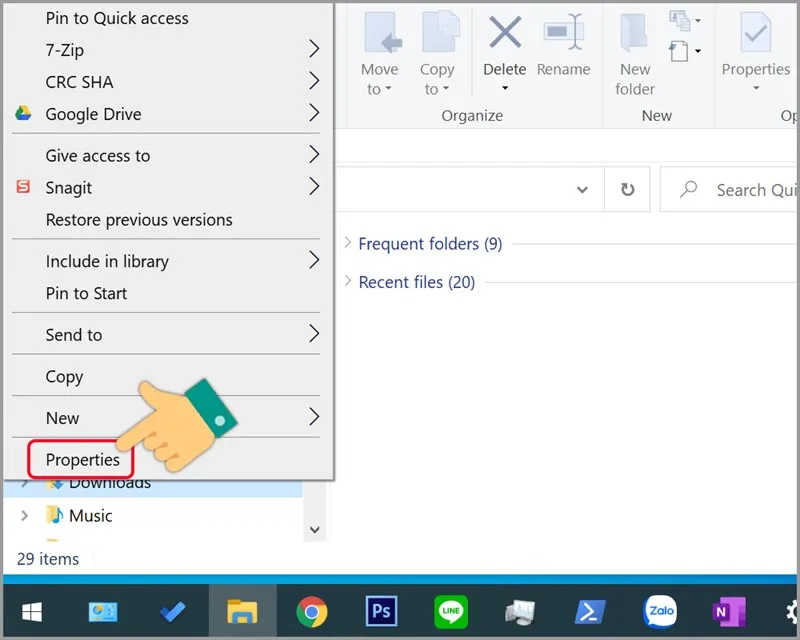Open the Zalo app in taskbar
Image resolution: width=800 pixels, height=640 pixels.
pos(660,610)
